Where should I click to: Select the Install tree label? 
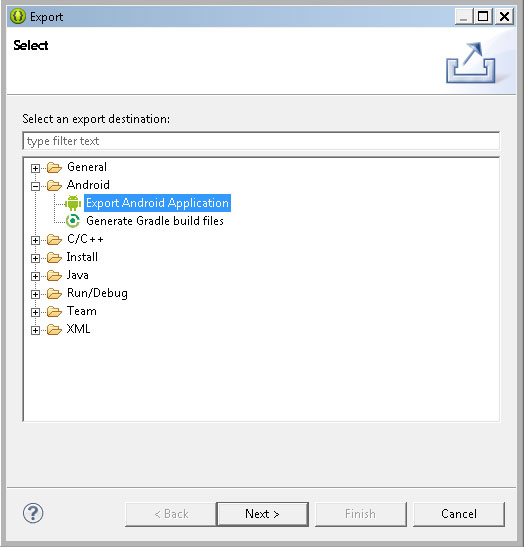tap(82, 257)
